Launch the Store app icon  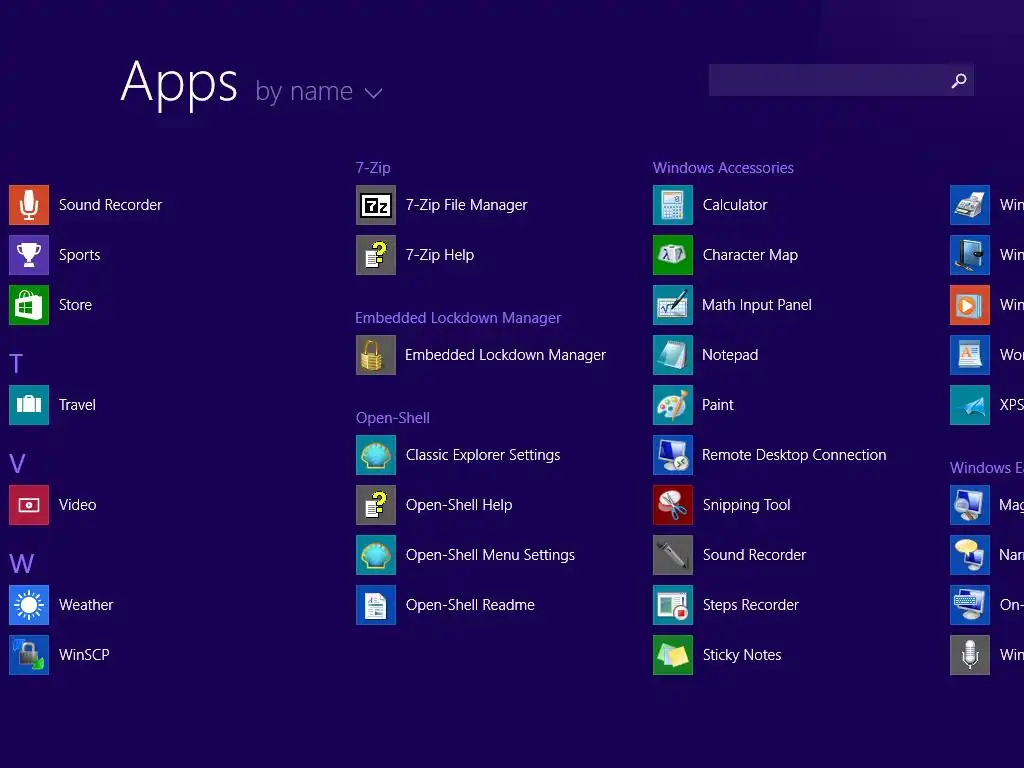29,305
